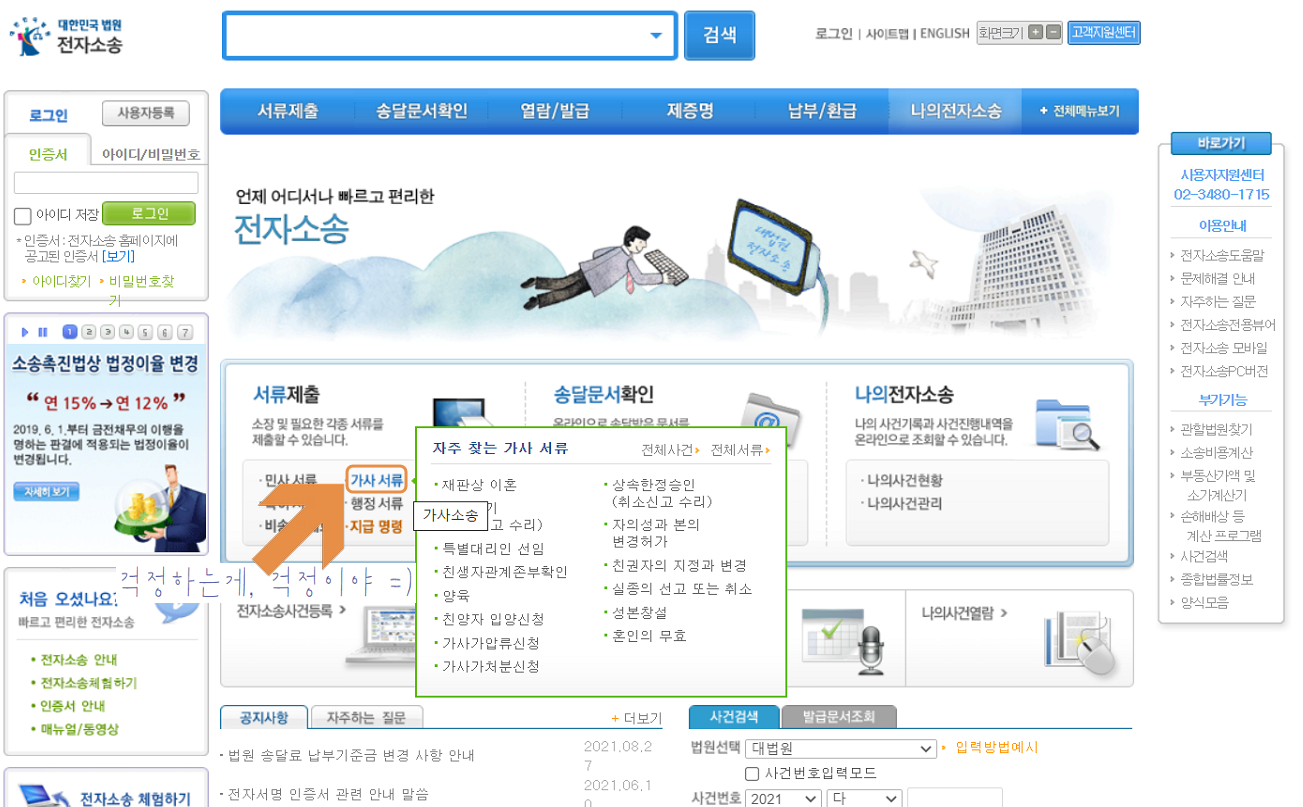1303x807 pixels.
Task: Click the 사용자등록 button
Action: click(146, 113)
